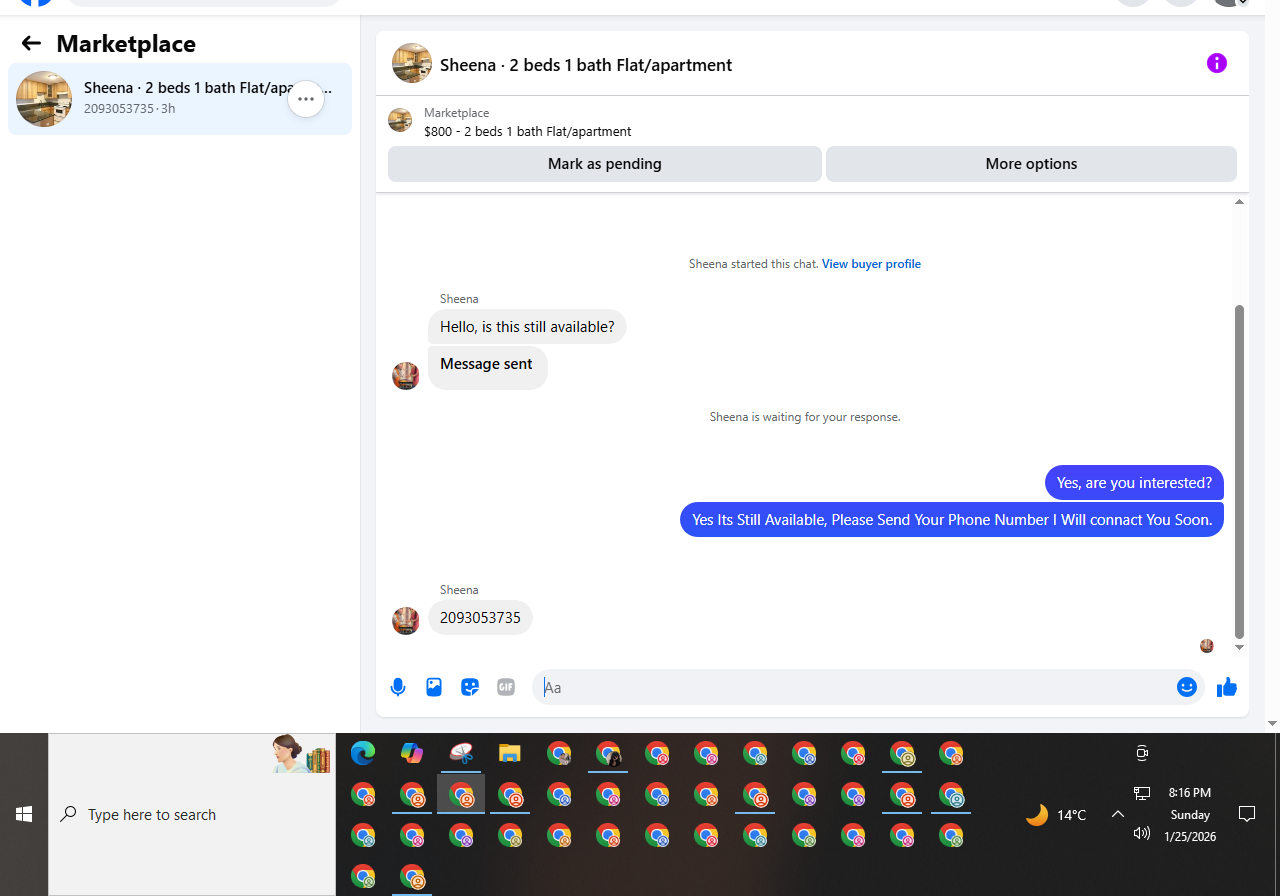Screen dimensions: 1280x896
Task: Click the chat header title for Sheena's flat
Action: pyautogui.click(x=586, y=65)
